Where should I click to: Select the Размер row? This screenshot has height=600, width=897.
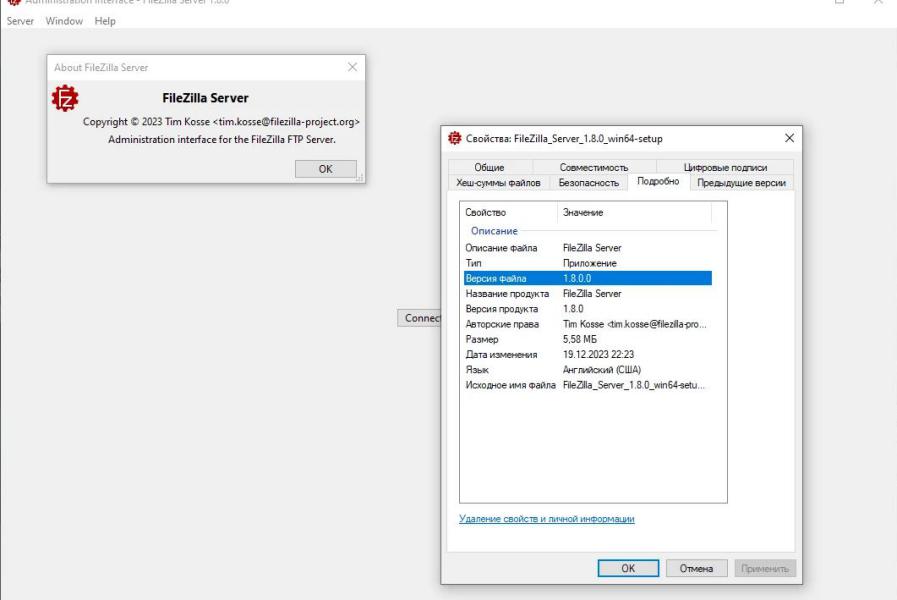click(588, 339)
